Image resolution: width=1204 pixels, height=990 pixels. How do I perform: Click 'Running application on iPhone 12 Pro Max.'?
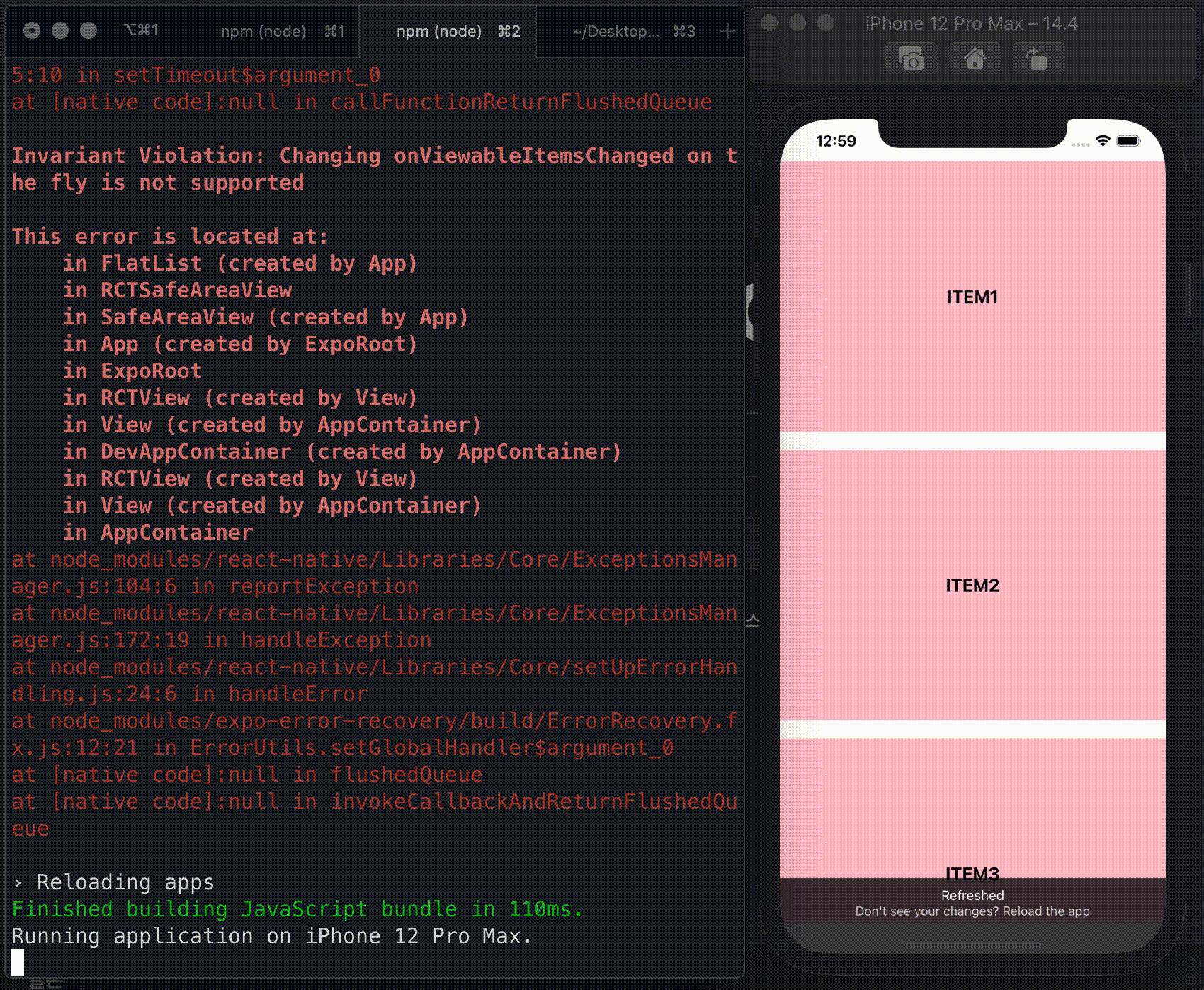coord(272,935)
